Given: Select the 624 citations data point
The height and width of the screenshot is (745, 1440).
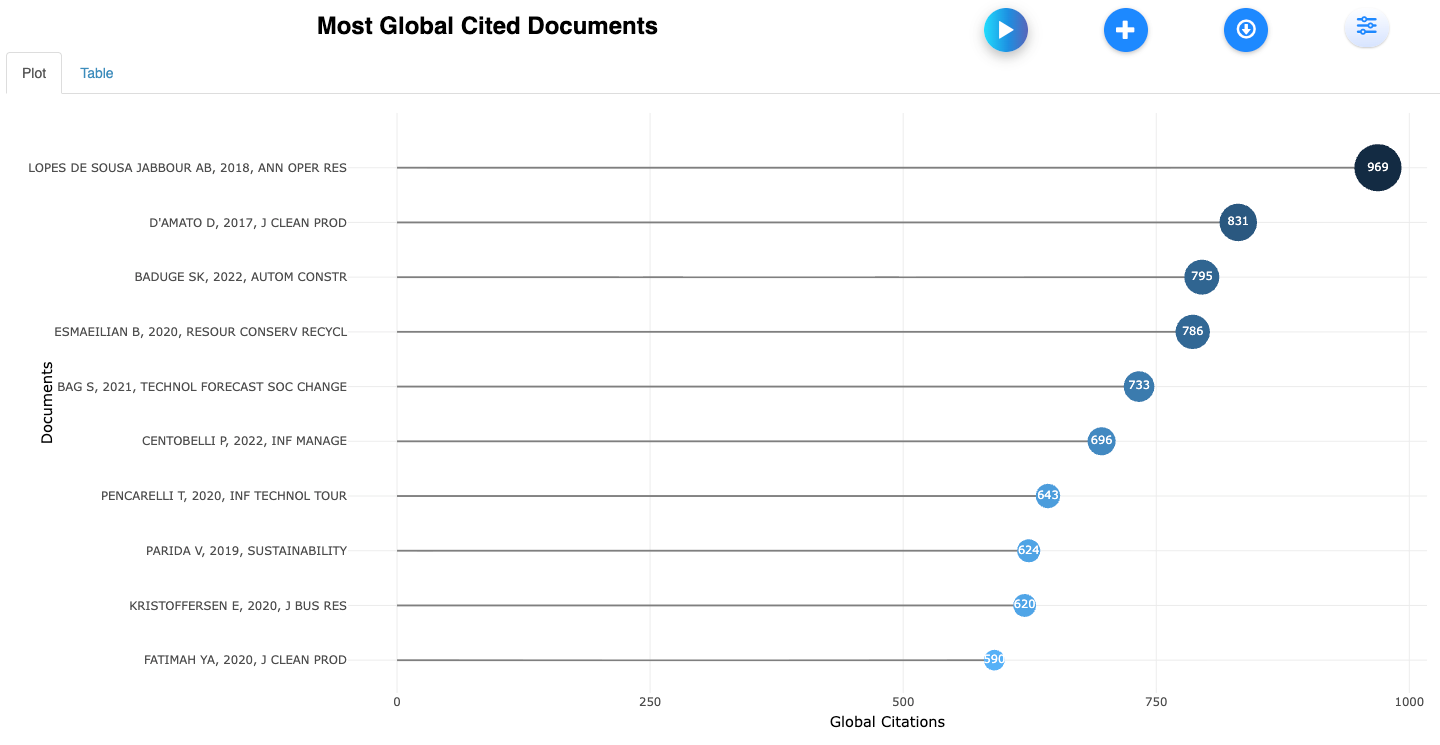Looking at the screenshot, I should coord(1028,550).
